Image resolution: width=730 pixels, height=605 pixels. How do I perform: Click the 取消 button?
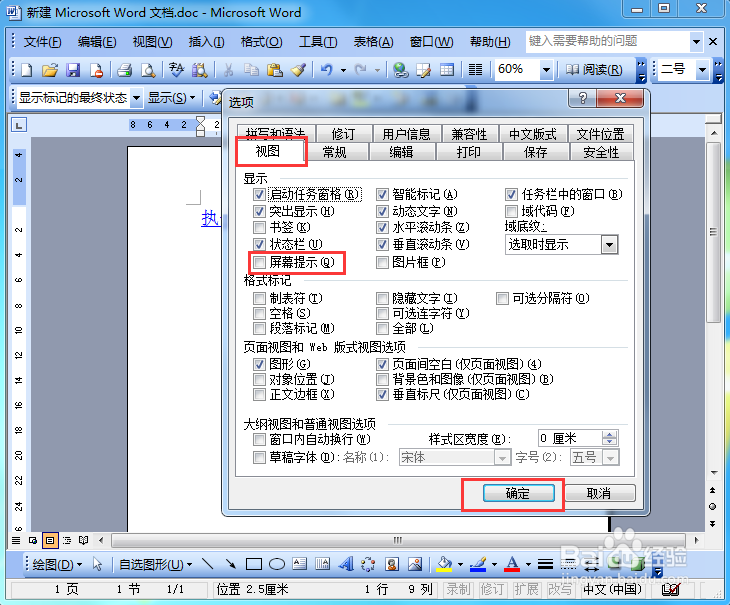[600, 493]
